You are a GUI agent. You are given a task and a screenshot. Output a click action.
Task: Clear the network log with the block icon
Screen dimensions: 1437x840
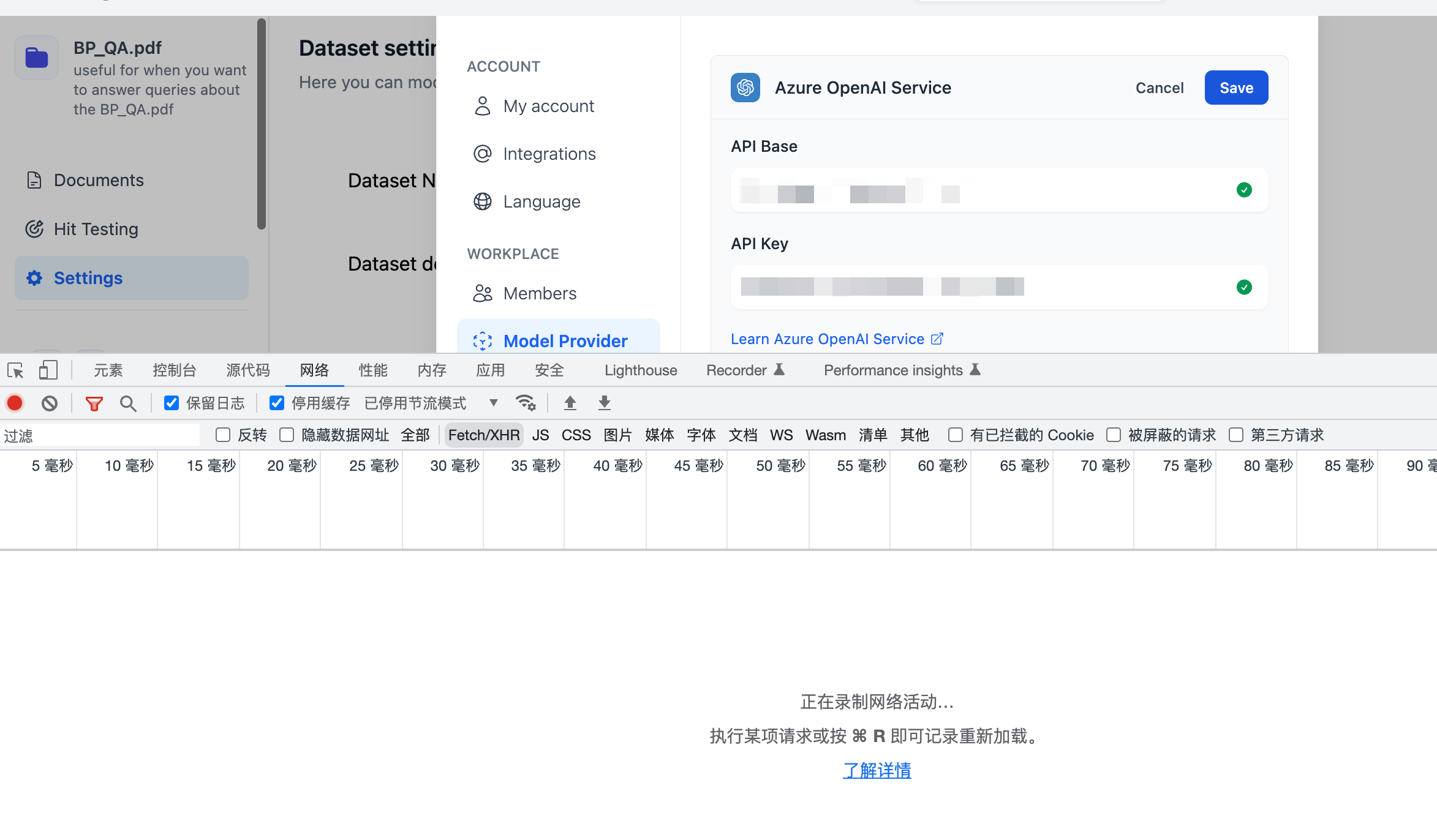click(x=50, y=403)
